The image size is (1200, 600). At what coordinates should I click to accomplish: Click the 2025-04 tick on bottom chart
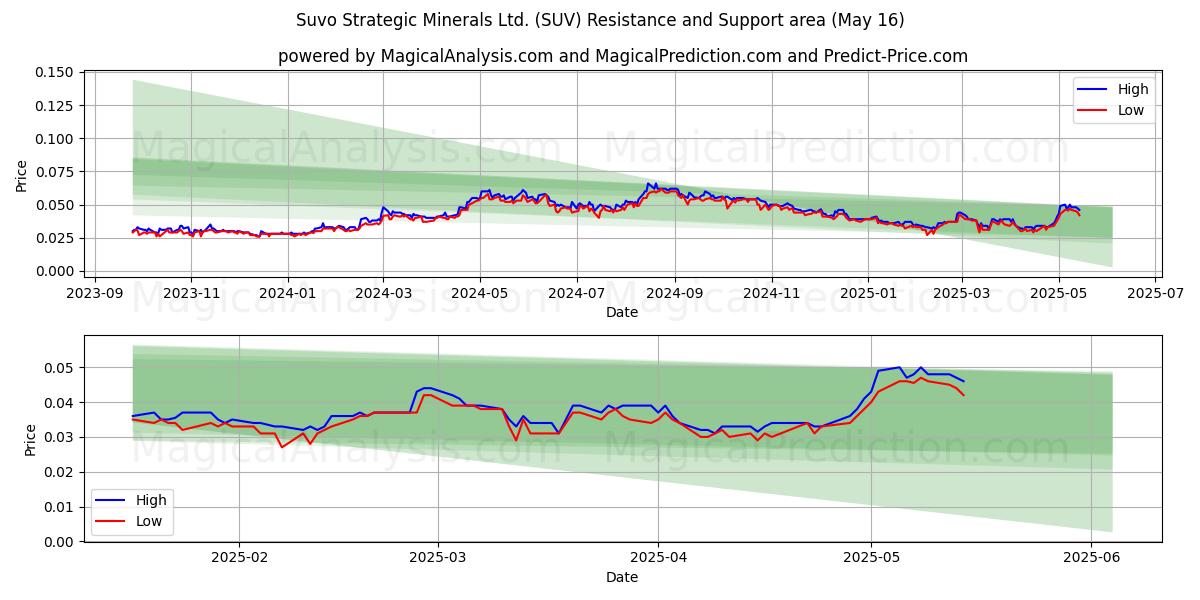coord(657,558)
